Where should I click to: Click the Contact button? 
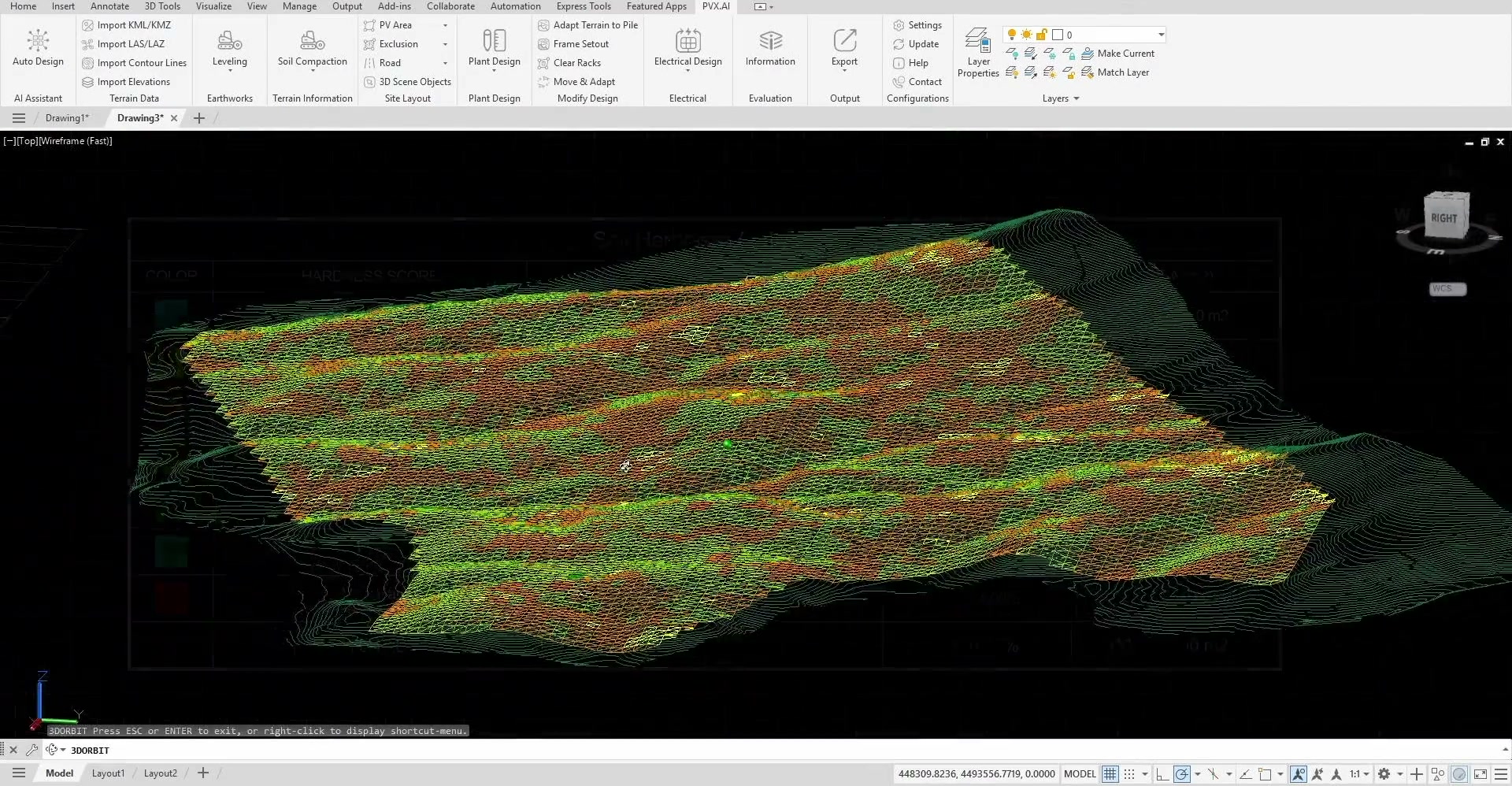(x=917, y=82)
